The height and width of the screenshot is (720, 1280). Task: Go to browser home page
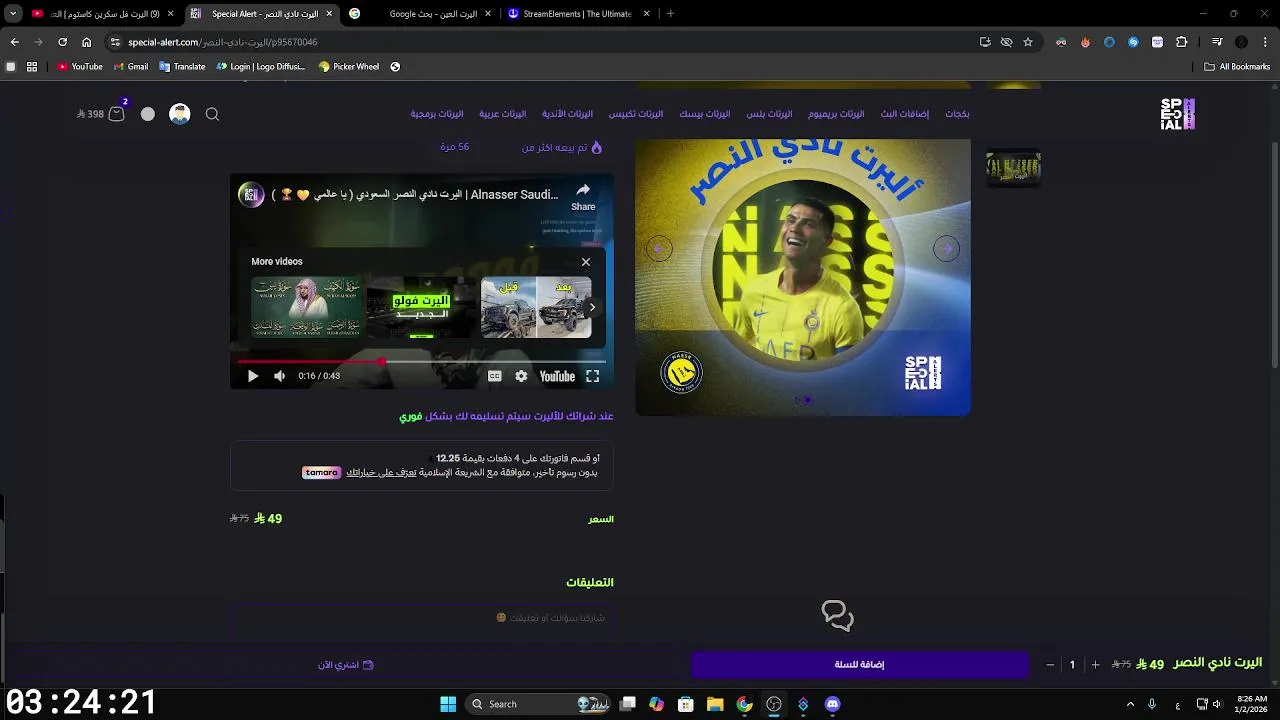click(x=86, y=42)
